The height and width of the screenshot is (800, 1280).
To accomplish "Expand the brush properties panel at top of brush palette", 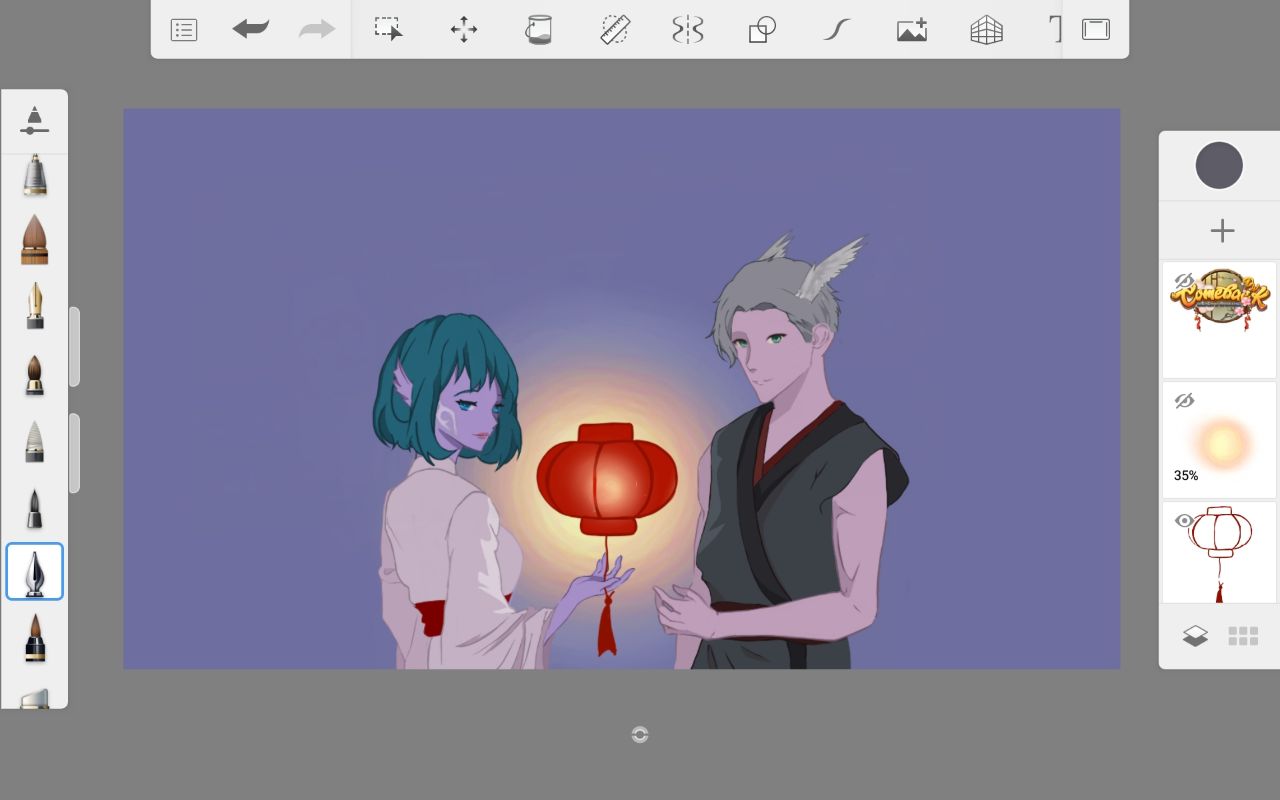I will (x=35, y=121).
